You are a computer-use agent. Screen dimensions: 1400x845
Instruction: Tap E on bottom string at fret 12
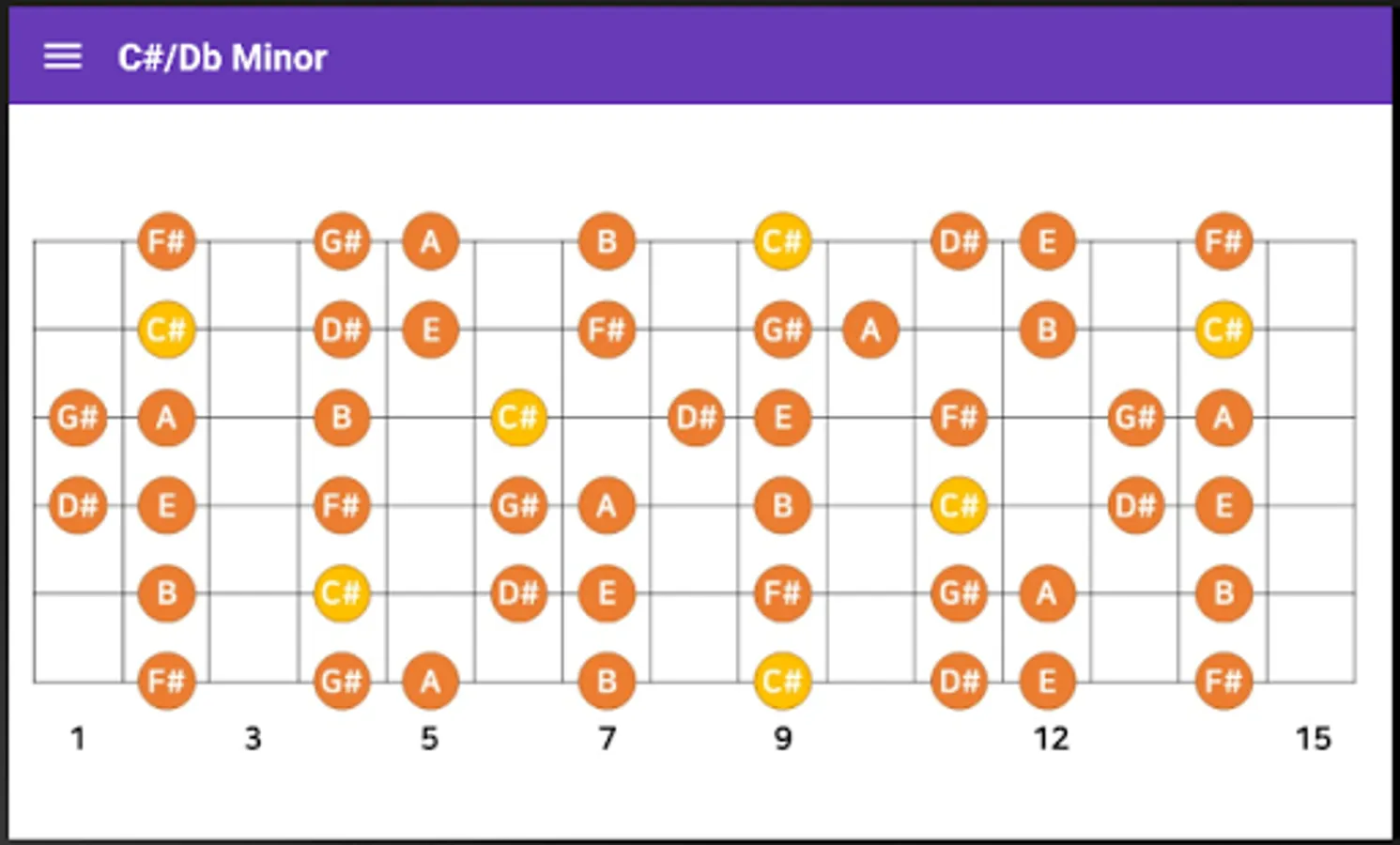[1047, 681]
